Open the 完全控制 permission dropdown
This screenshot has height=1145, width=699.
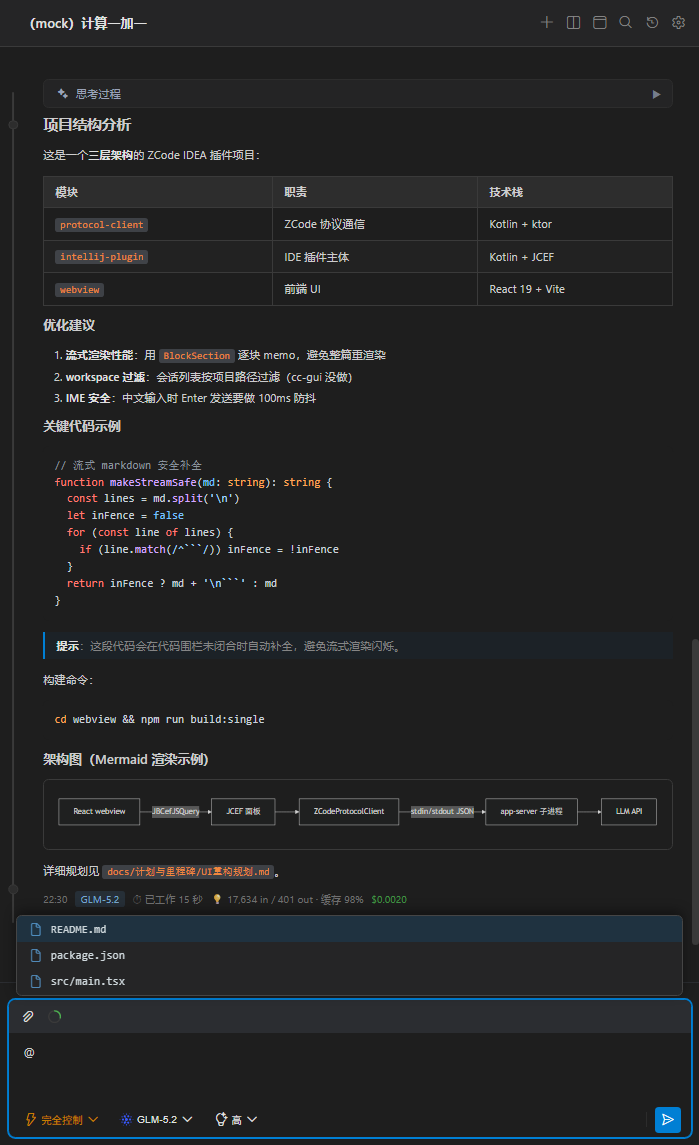pyautogui.click(x=61, y=1119)
